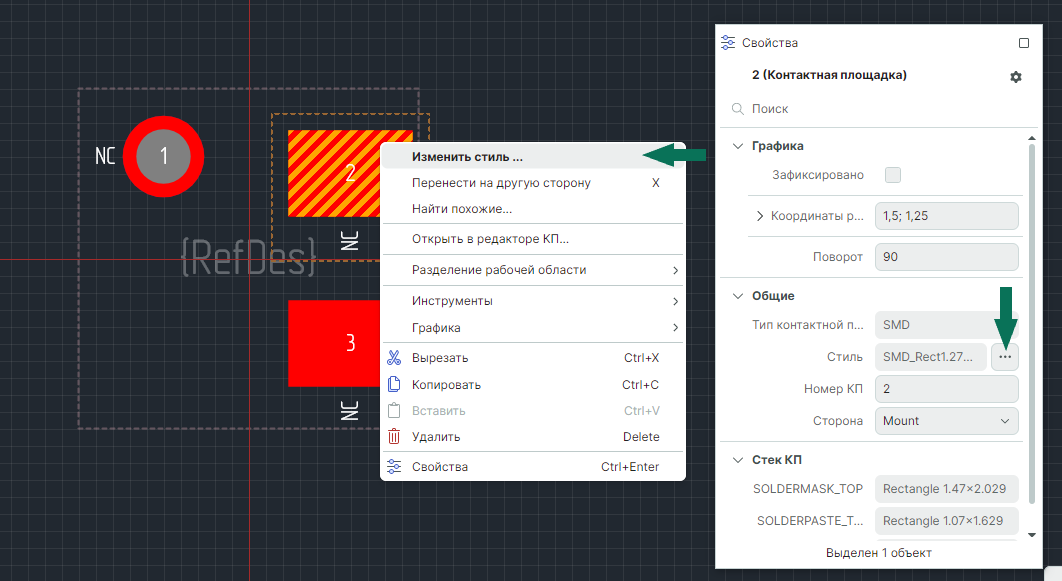
Task: Click the search magnifier icon in Поиск field
Action: [738, 109]
